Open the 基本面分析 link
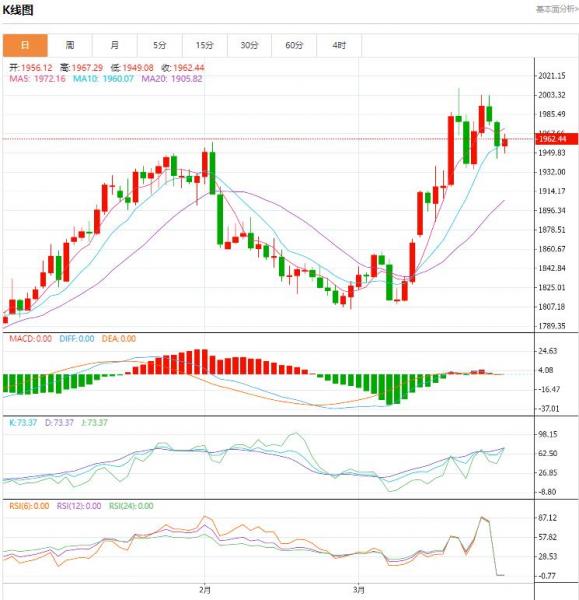Viewport: 579px width, 600px height. pos(557,9)
